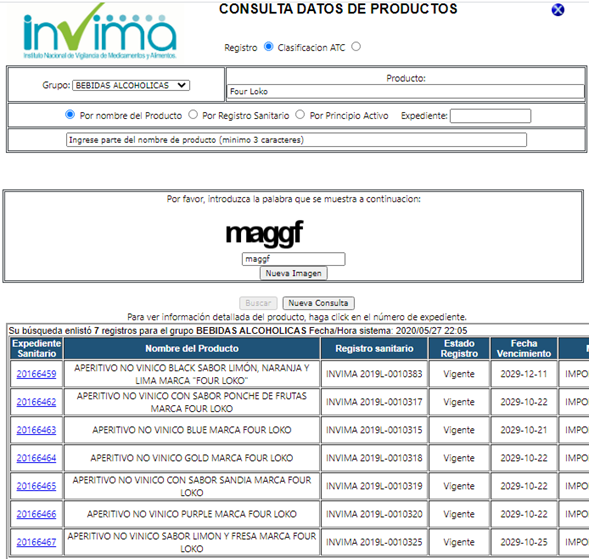
Task: Click the Estado Registro column header
Action: point(459,348)
